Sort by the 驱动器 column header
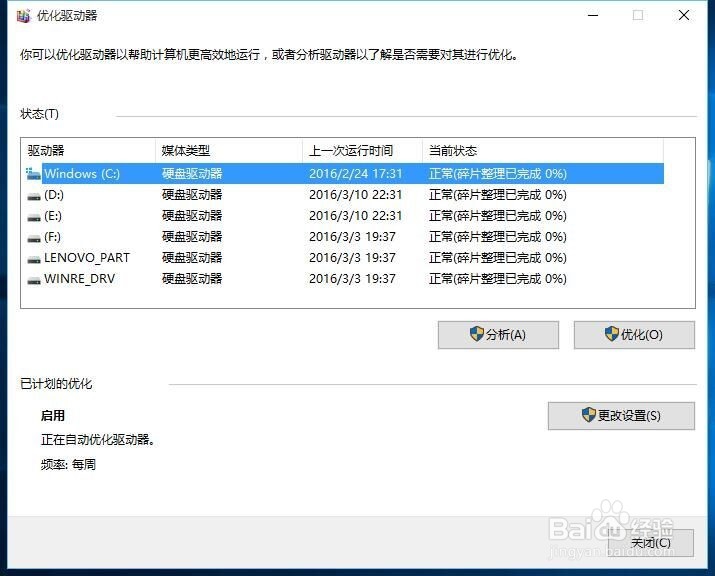The width and height of the screenshot is (715, 576). (88, 150)
